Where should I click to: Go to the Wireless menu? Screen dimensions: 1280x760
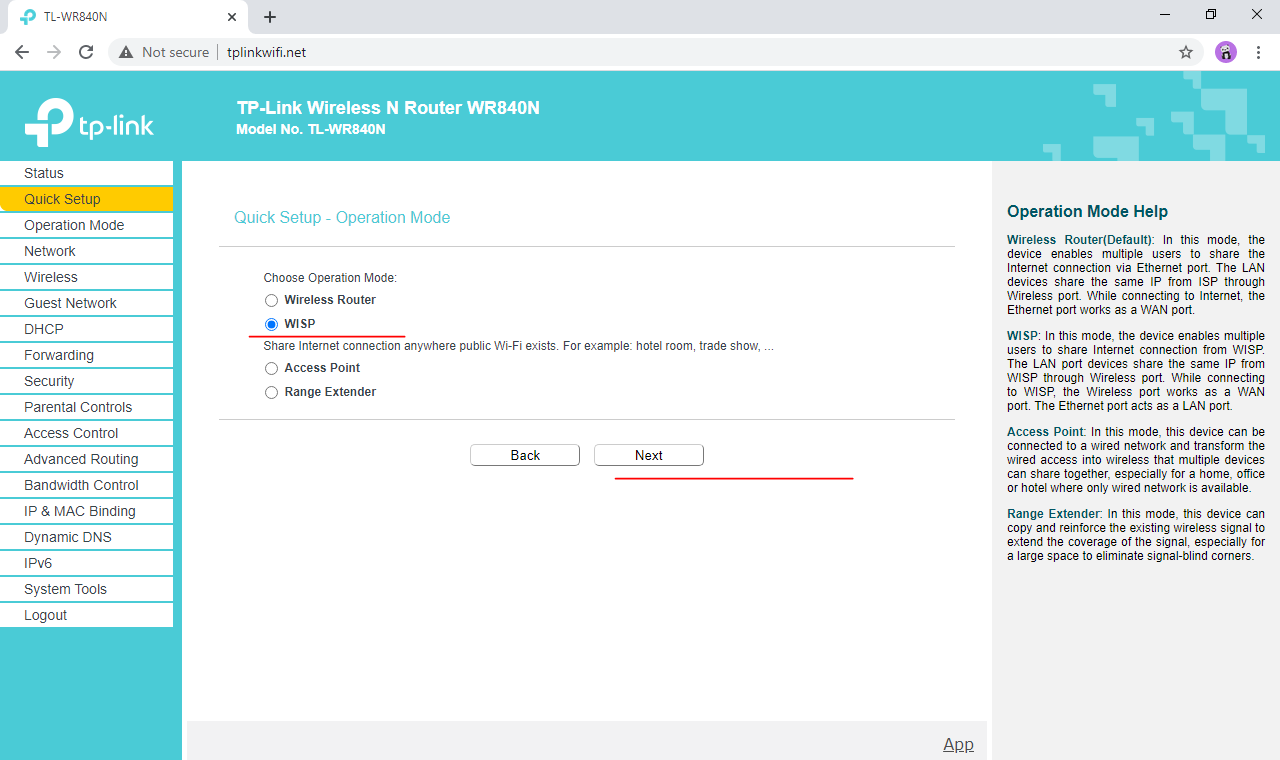tap(86, 277)
